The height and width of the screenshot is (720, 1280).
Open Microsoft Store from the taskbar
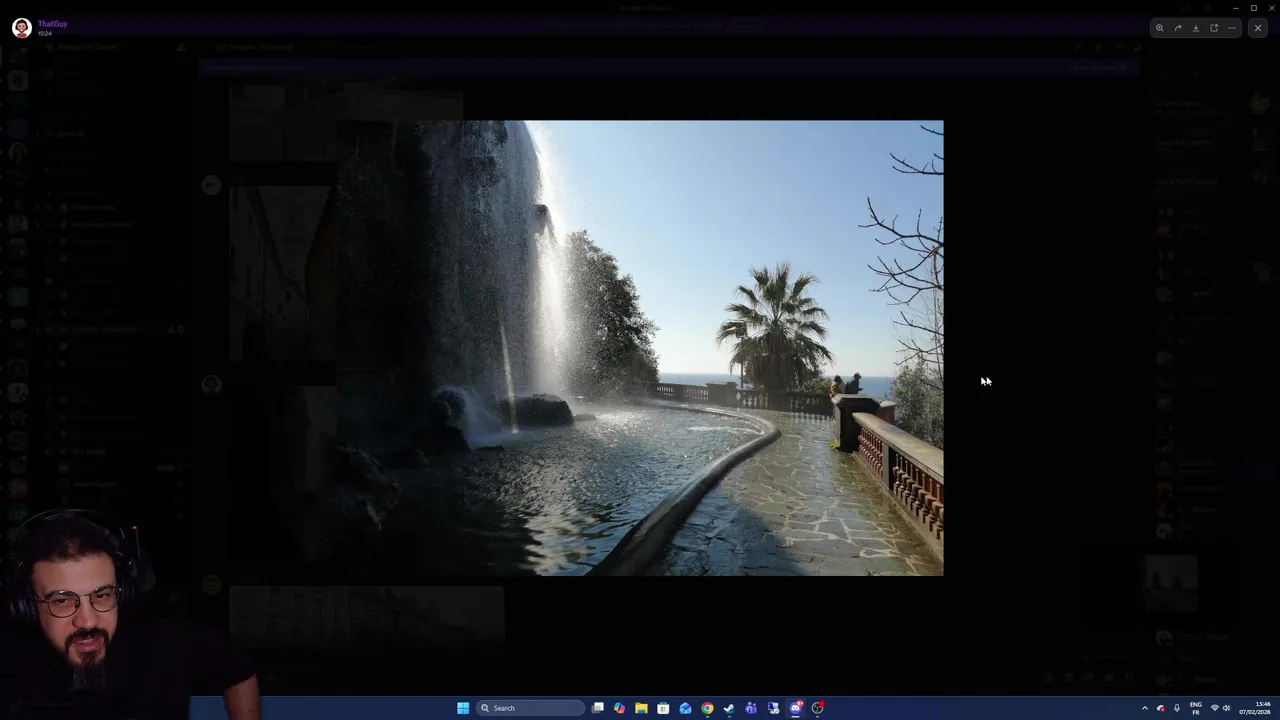[x=663, y=708]
